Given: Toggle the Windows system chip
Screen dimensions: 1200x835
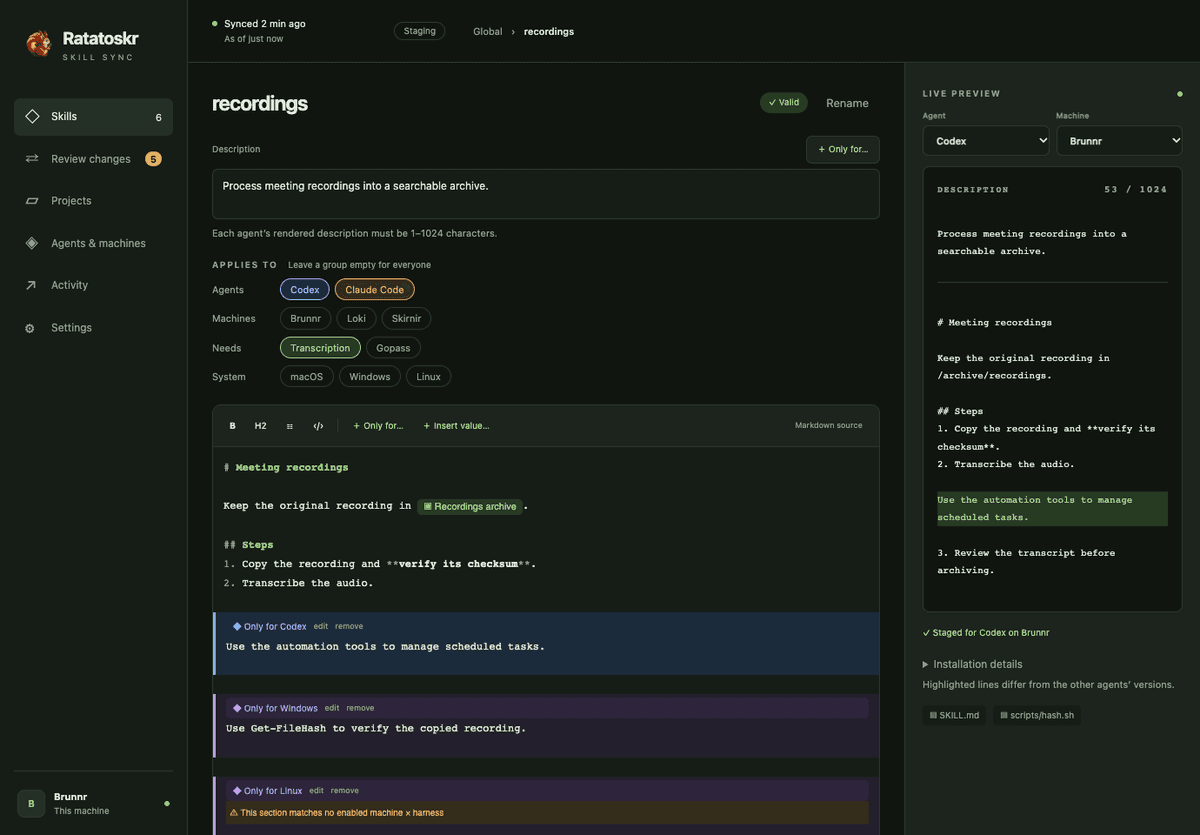Looking at the screenshot, I should click(370, 377).
